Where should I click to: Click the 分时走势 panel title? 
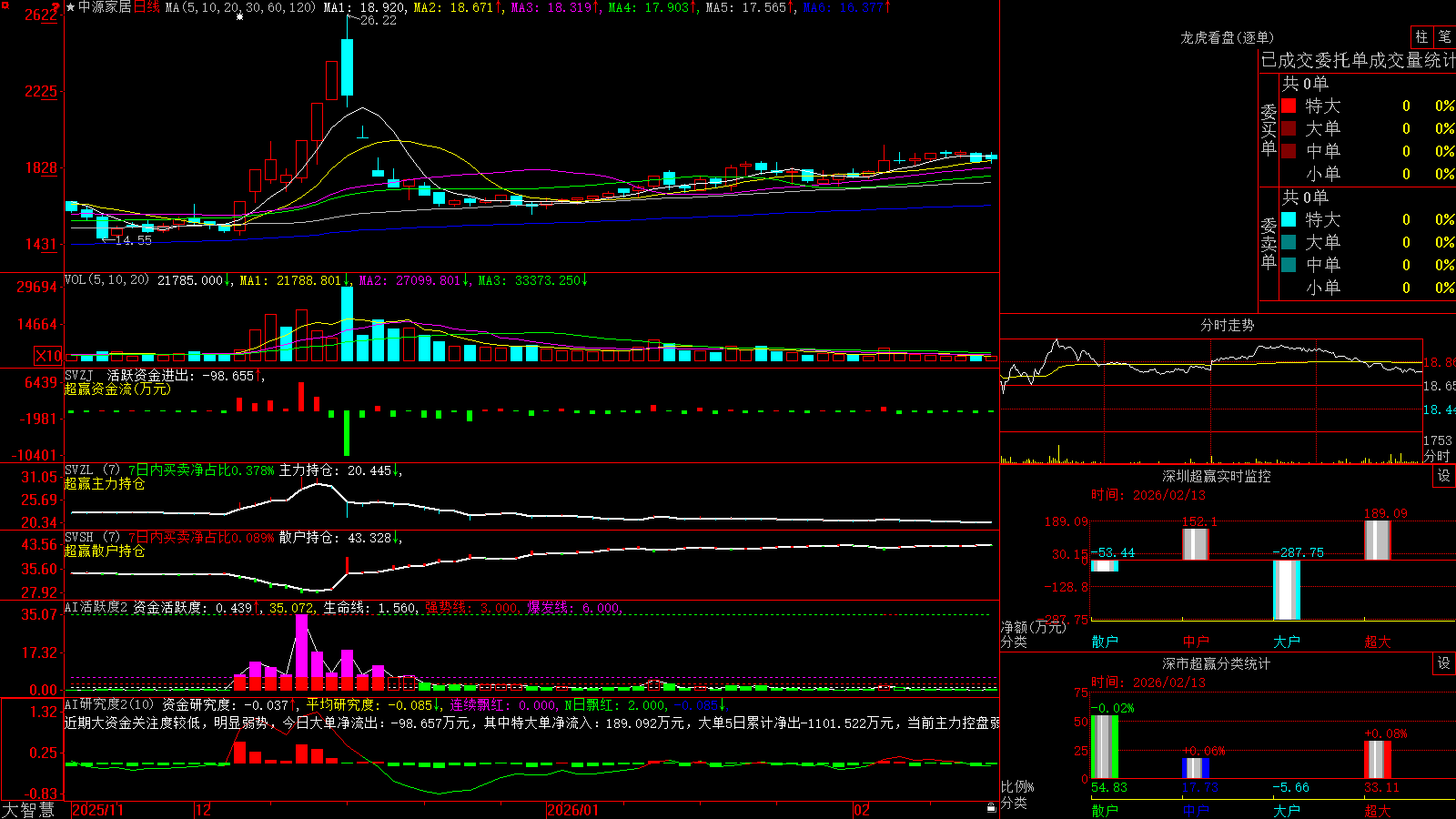click(1227, 325)
